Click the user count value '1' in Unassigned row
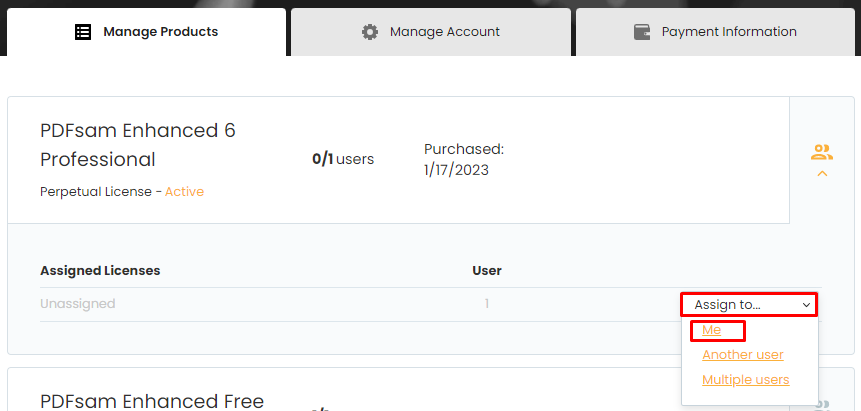This screenshot has height=411, width=861. click(x=487, y=303)
